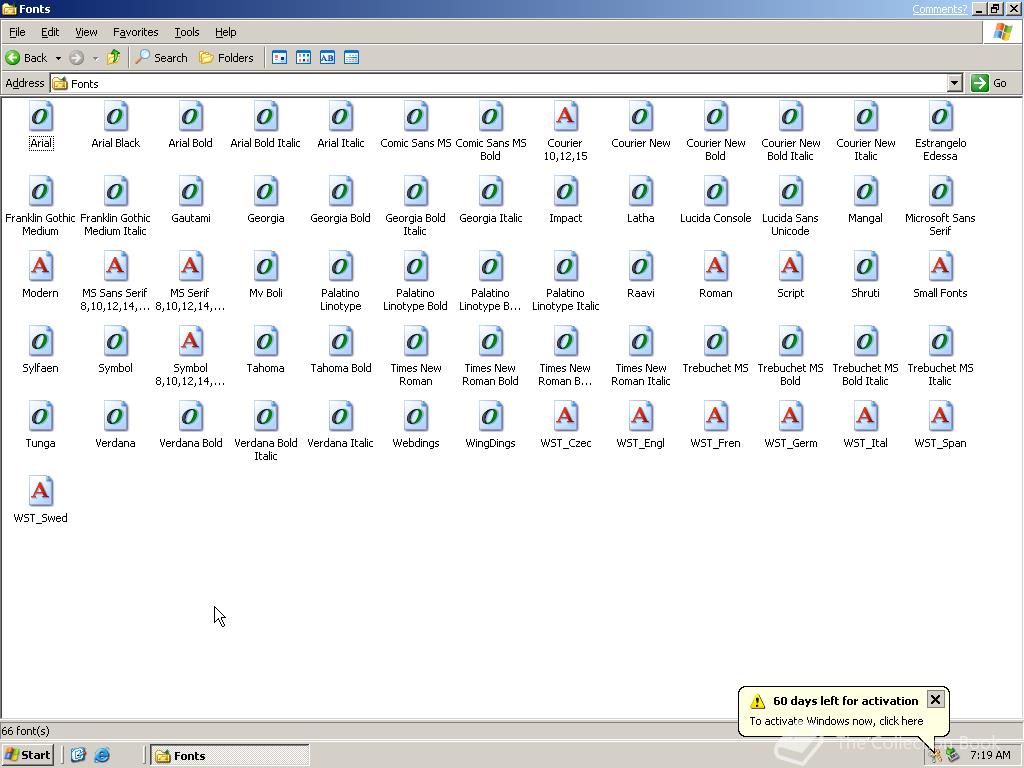This screenshot has height=768, width=1024.
Task: Open the Favorites menu
Action: (x=135, y=32)
